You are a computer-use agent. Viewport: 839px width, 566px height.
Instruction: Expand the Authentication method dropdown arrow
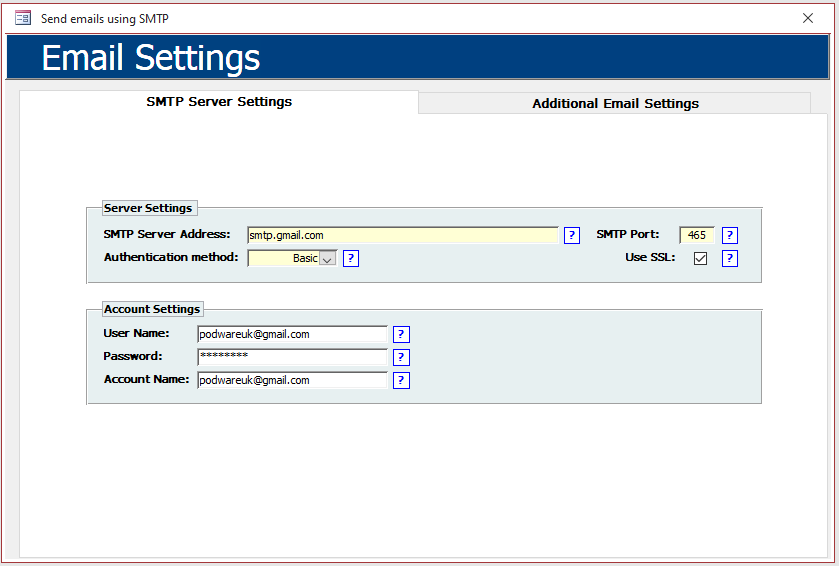[328, 259]
